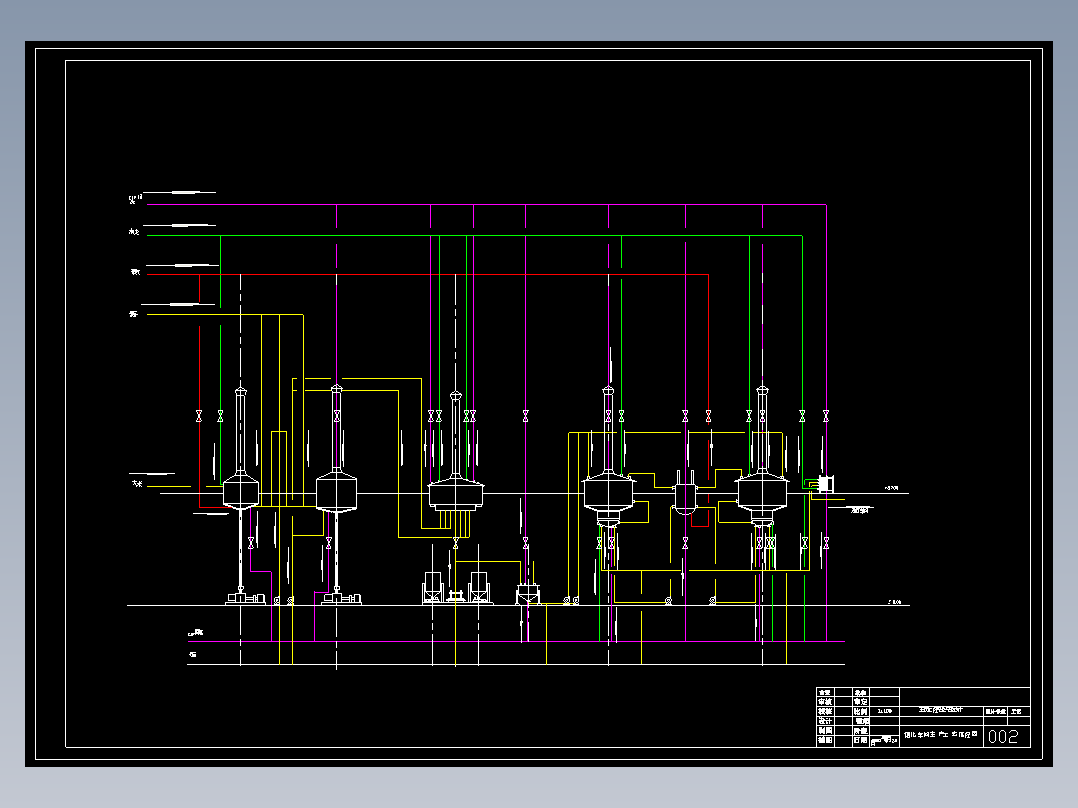Select the fourth large vessel body

click(x=608, y=492)
